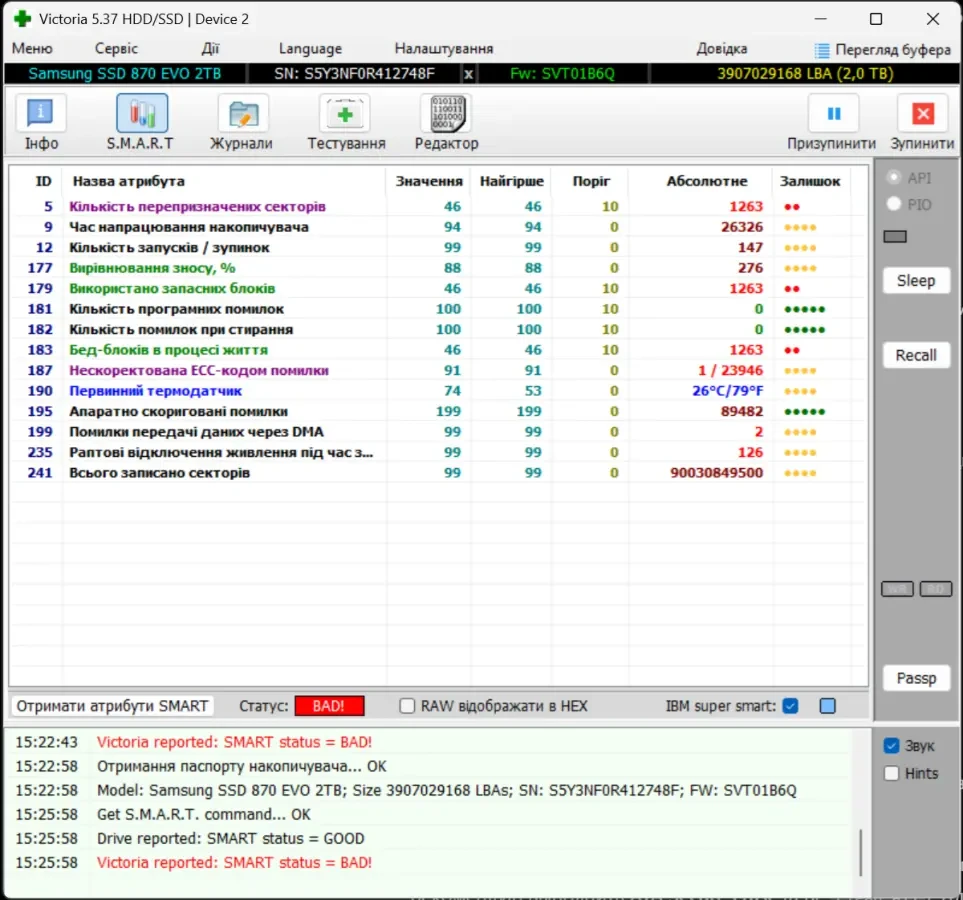This screenshot has width=963, height=900.
Task: Select row Нескоректована ECC-кодом помилки
Action: click(439, 370)
